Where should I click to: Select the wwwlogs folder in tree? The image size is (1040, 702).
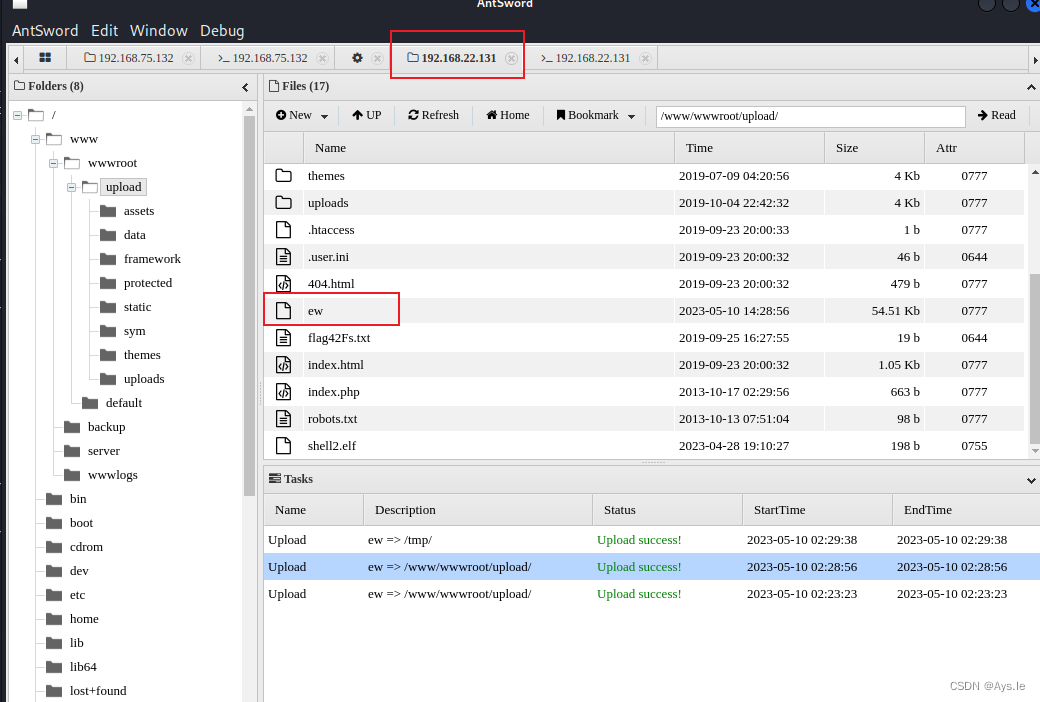(x=112, y=475)
